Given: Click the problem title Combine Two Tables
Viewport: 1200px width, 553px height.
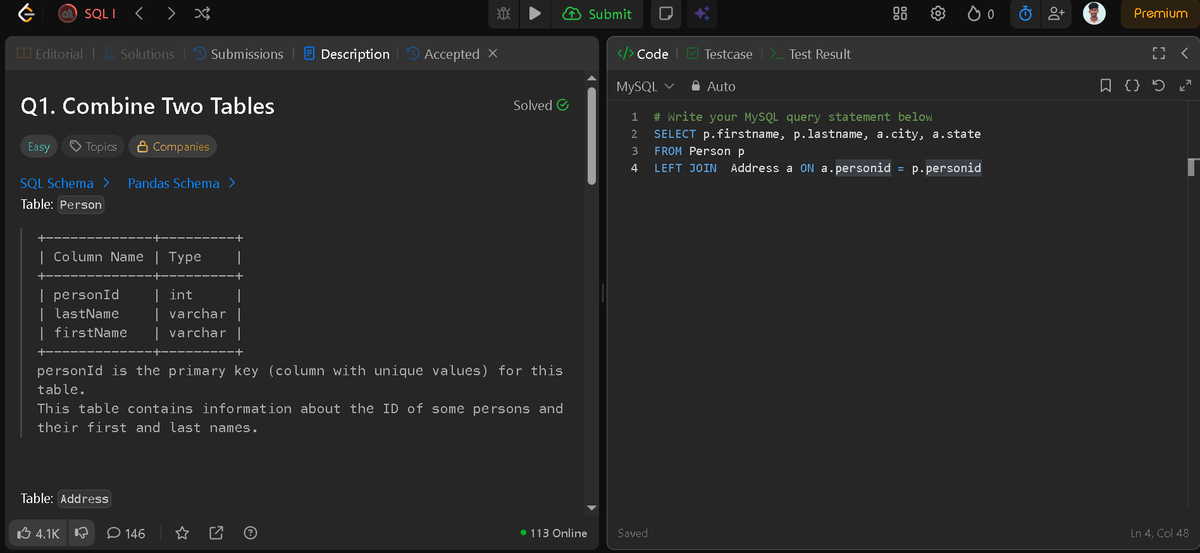Looking at the screenshot, I should click(147, 106).
